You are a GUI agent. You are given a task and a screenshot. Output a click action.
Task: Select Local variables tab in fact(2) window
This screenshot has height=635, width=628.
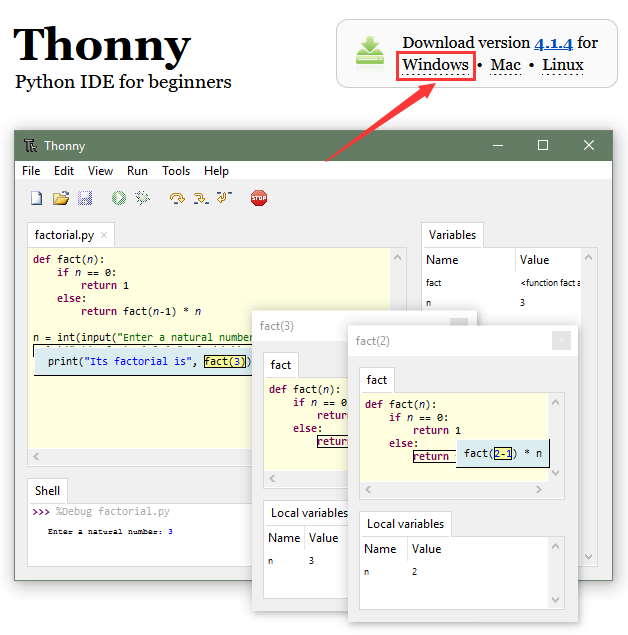coord(405,524)
